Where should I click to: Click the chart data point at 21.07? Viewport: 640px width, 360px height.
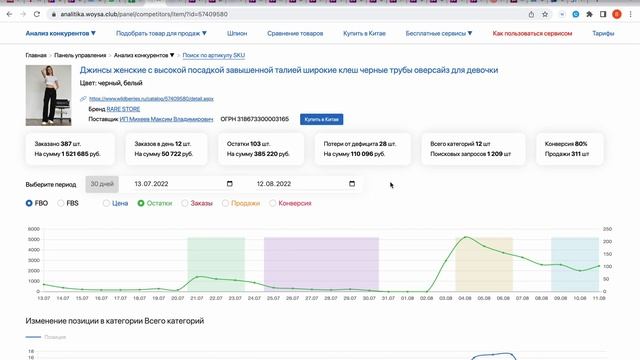(198, 277)
